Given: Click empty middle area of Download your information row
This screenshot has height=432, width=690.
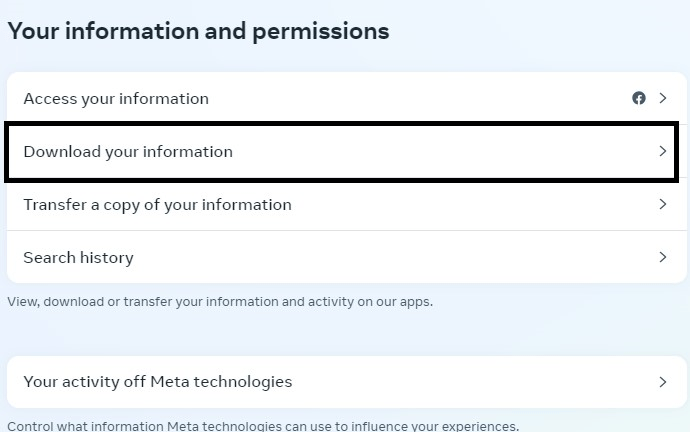Looking at the screenshot, I should coord(440,152).
